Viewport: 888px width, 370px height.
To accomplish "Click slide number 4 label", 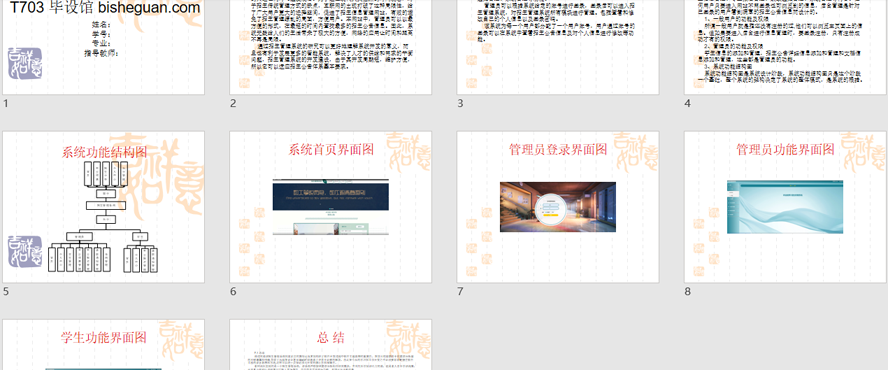I will click(x=688, y=103).
